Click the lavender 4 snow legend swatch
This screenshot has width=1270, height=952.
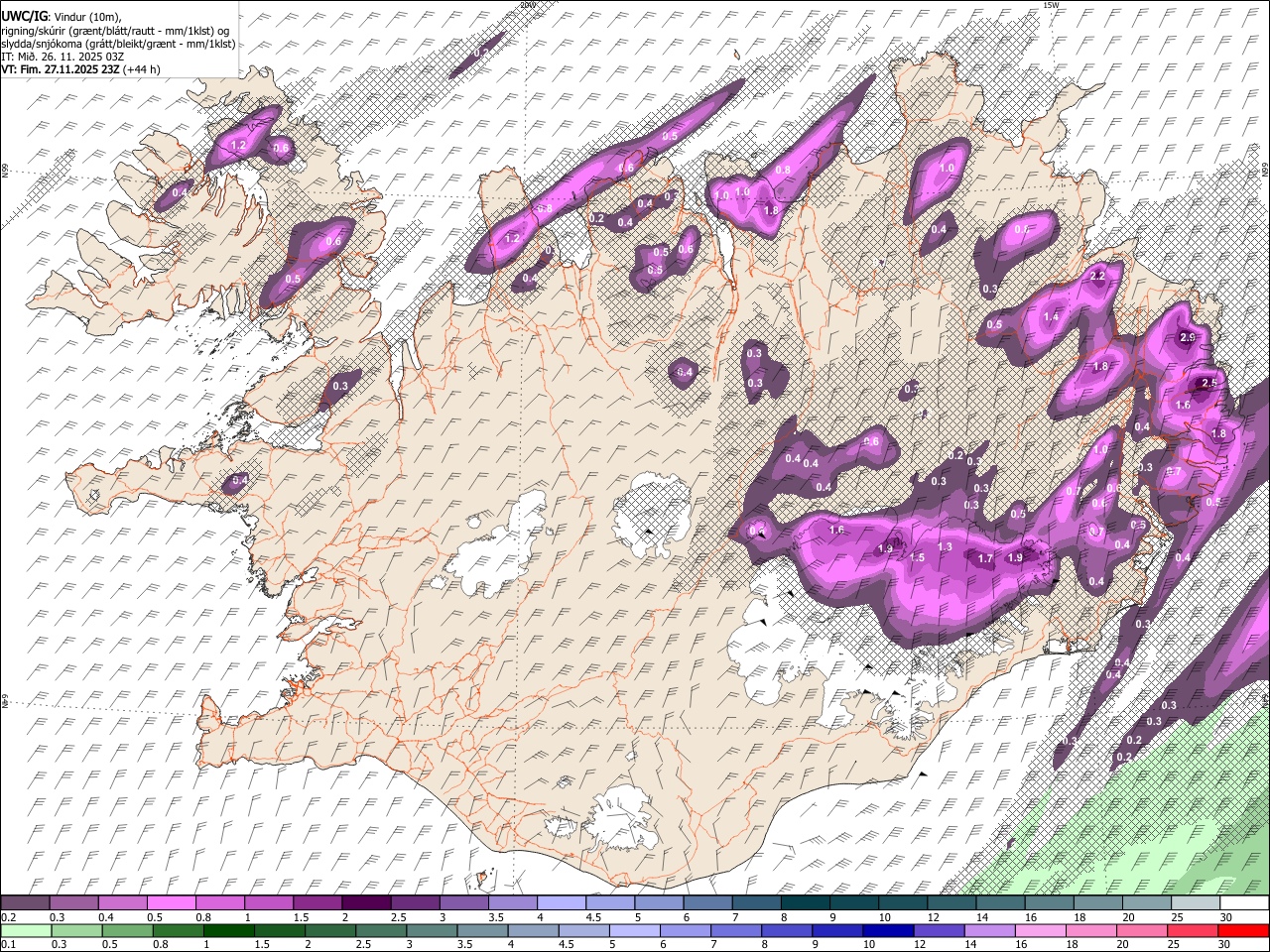562,902
